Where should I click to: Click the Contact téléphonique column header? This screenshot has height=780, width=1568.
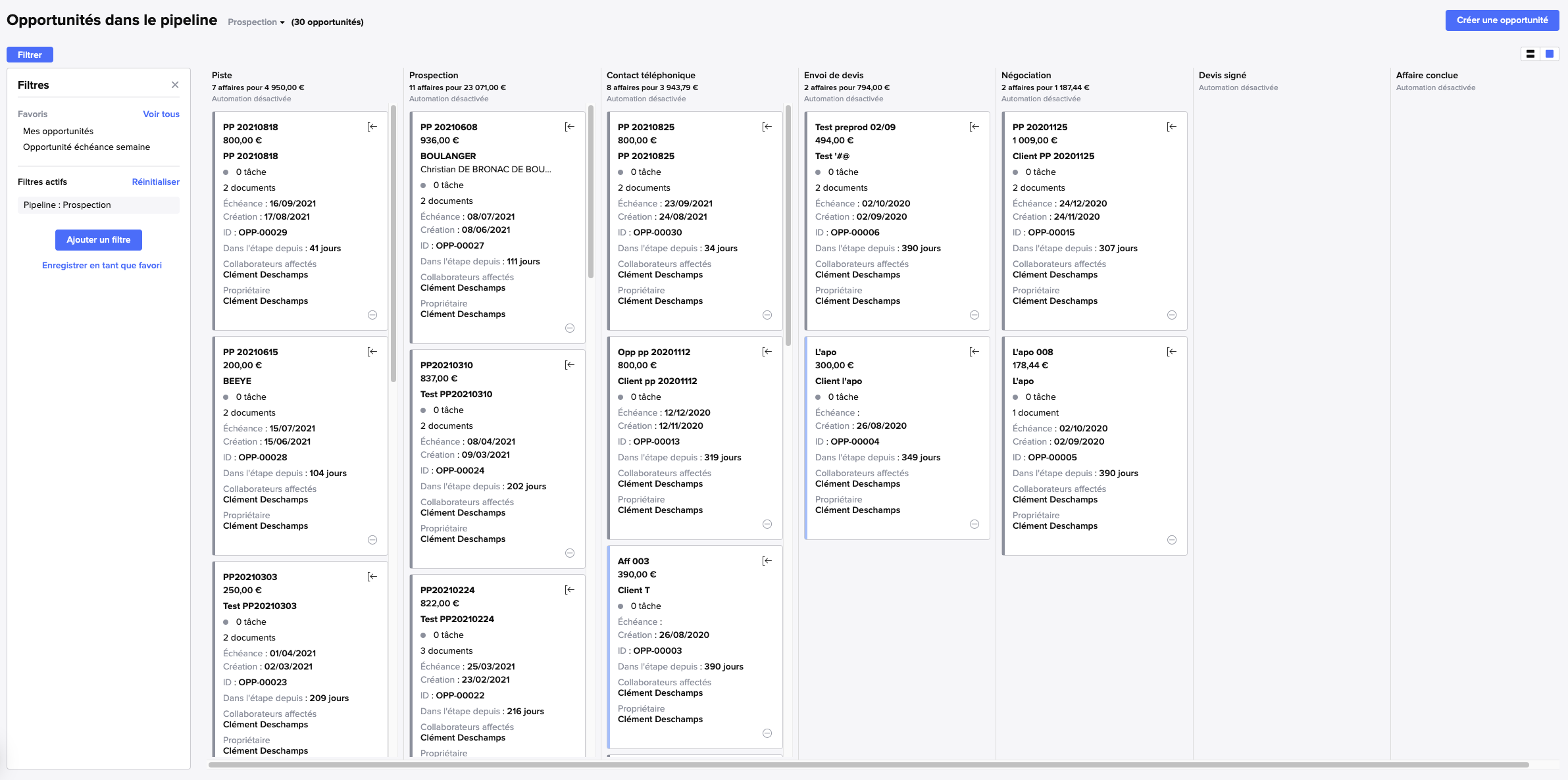point(651,75)
